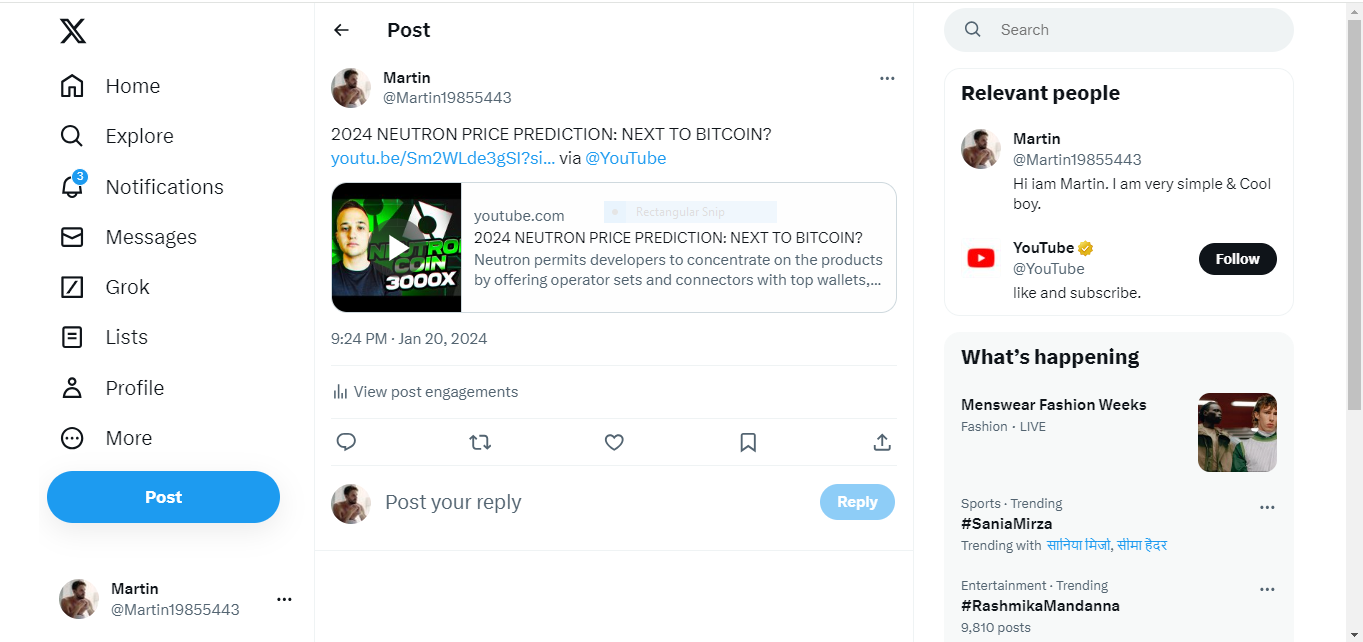This screenshot has height=642, width=1363.
Task: Click the blue Post button
Action: click(163, 497)
